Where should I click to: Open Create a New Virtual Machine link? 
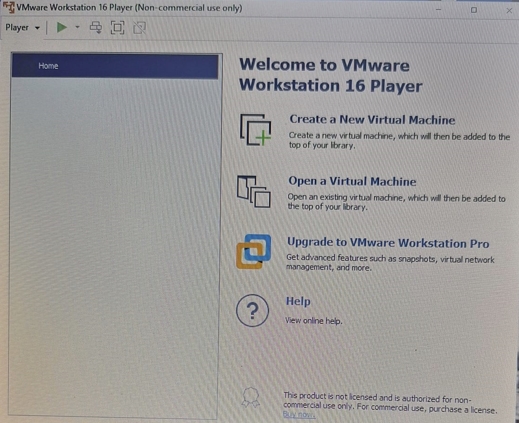(x=372, y=120)
